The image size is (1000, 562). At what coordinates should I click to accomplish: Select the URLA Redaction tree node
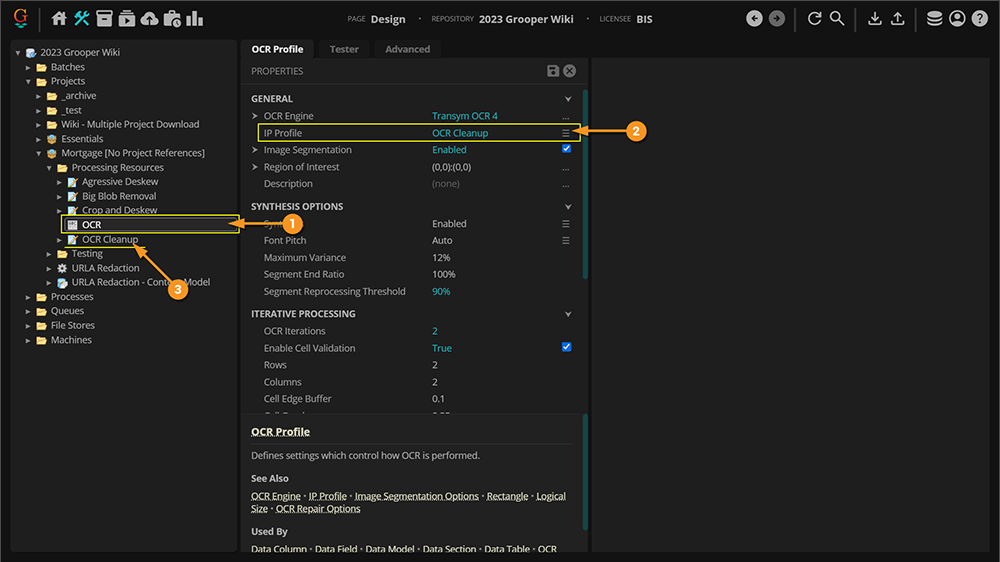click(105, 268)
